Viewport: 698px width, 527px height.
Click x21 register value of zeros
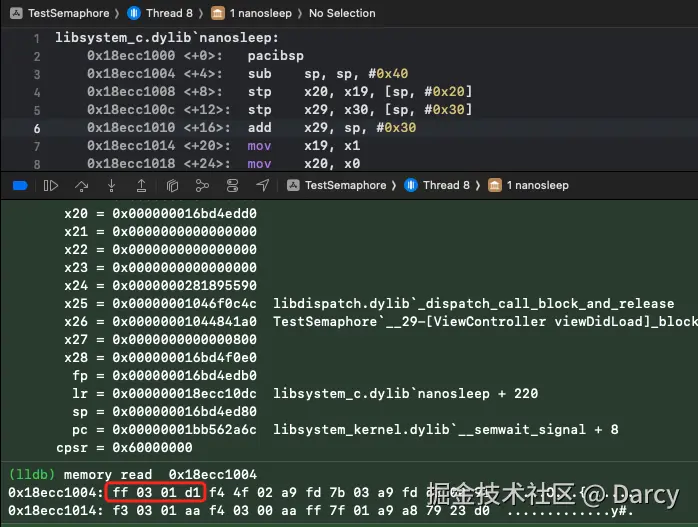pos(184,231)
